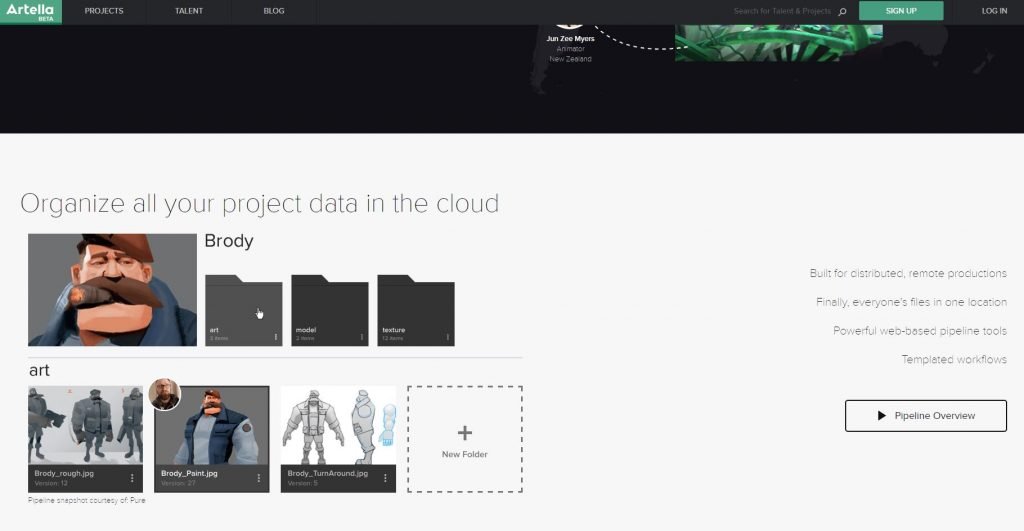This screenshot has height=531, width=1024.
Task: Open the texture folder
Action: pyautogui.click(x=415, y=310)
